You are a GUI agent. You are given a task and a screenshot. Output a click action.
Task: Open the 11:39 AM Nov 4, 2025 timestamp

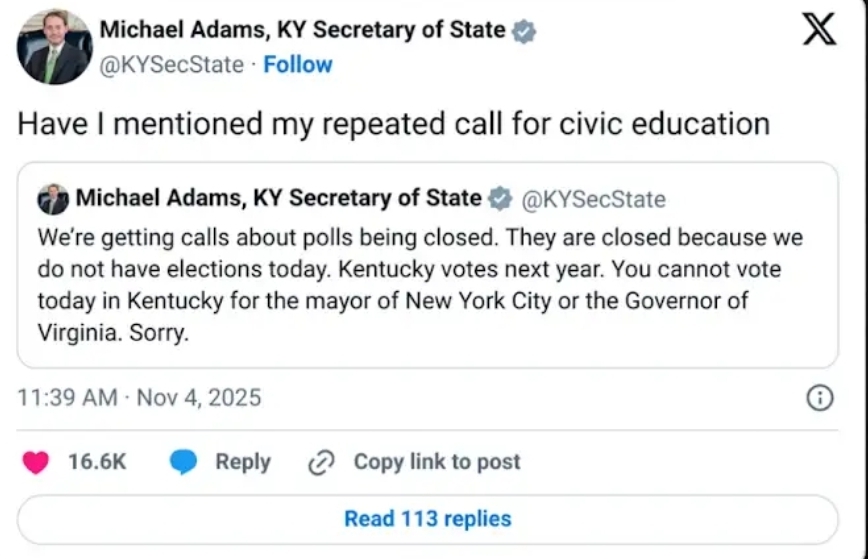pyautogui.click(x=140, y=397)
